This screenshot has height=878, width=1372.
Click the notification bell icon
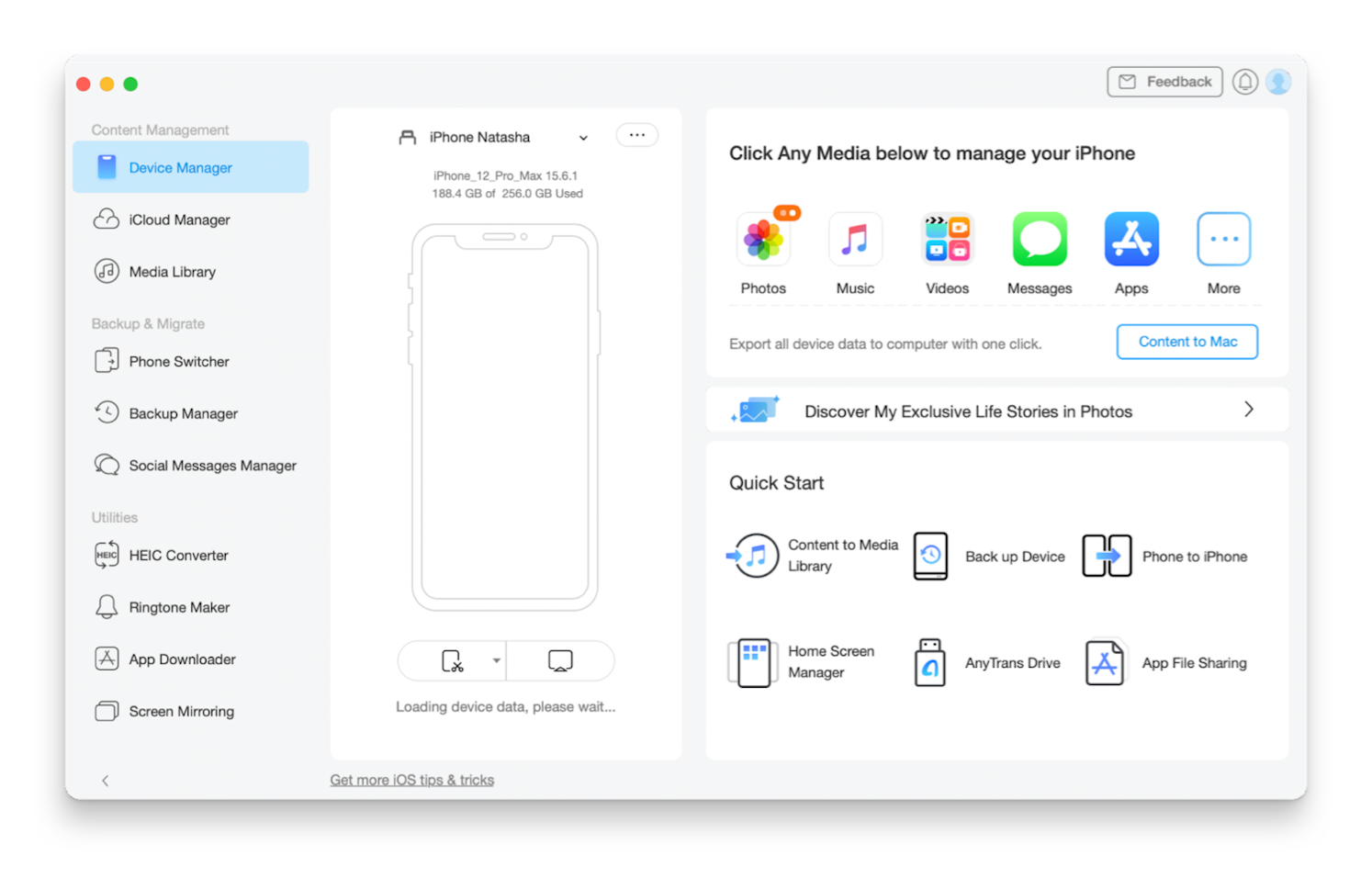click(1244, 82)
